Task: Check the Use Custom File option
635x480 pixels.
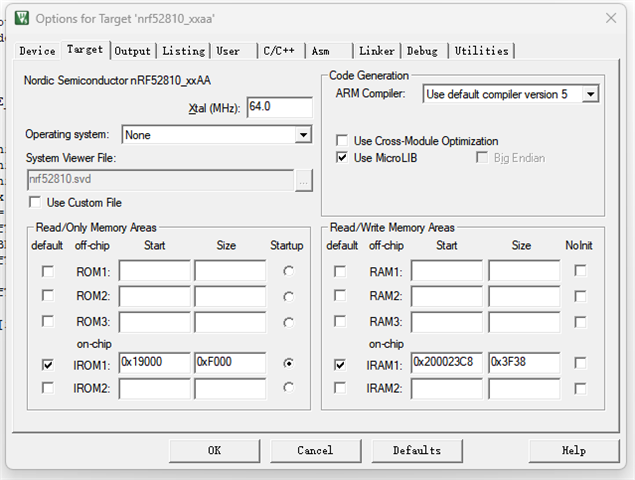Action: (35, 202)
